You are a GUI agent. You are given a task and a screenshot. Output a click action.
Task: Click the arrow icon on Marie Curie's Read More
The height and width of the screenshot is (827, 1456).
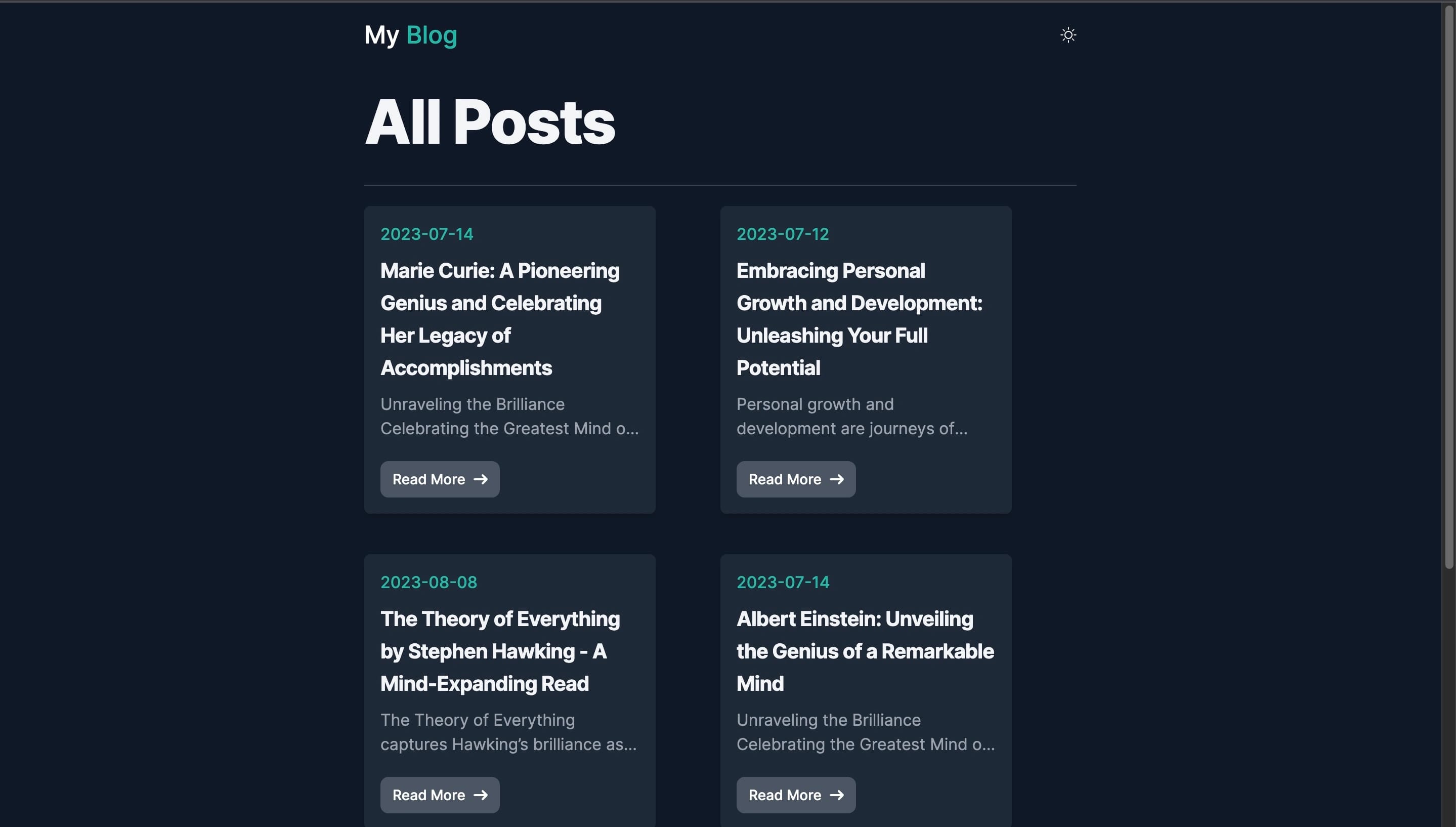pyautogui.click(x=481, y=479)
